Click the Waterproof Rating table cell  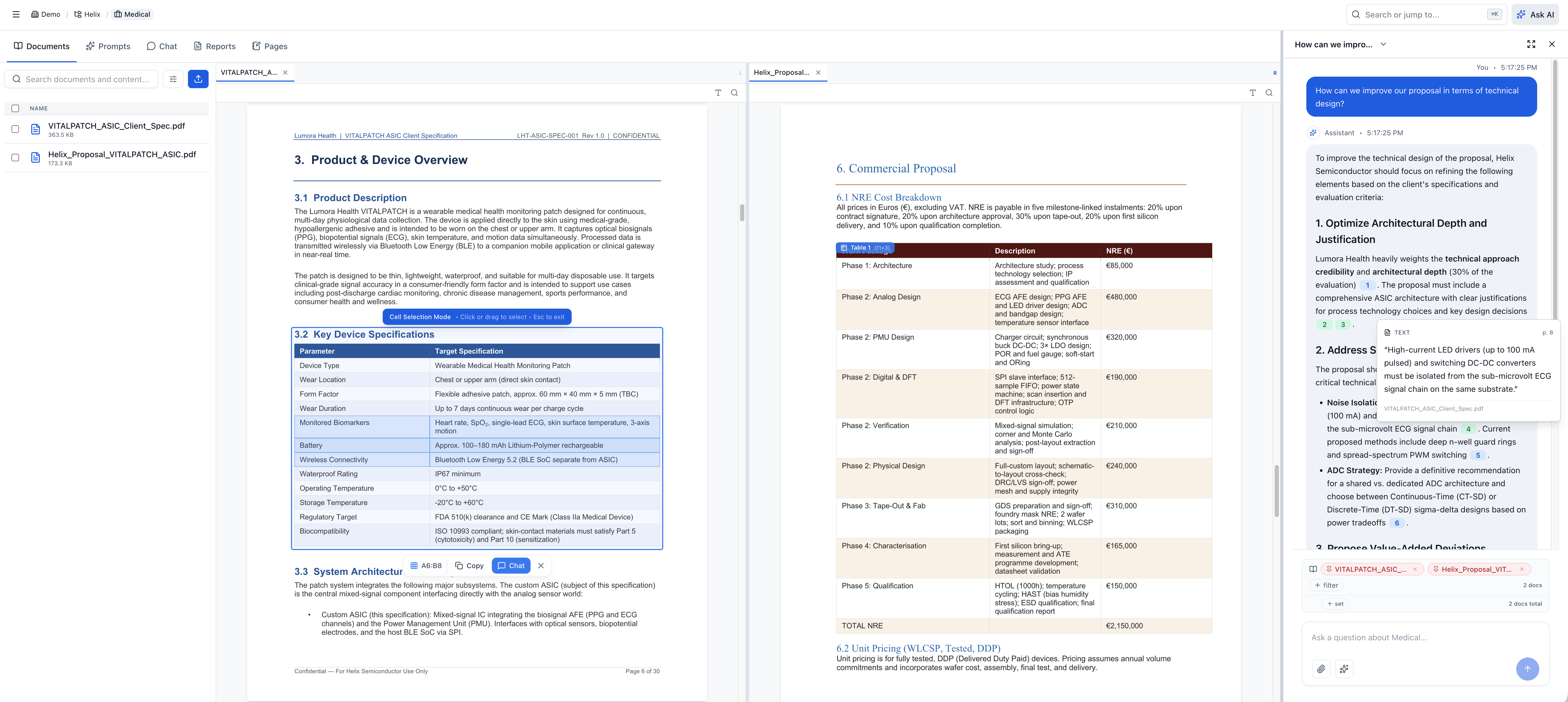362,474
